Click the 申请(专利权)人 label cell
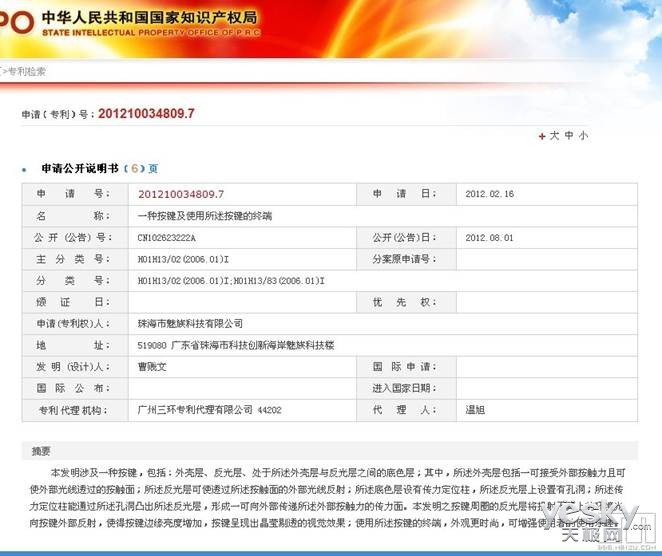The width and height of the screenshot is (662, 556). coord(75,324)
